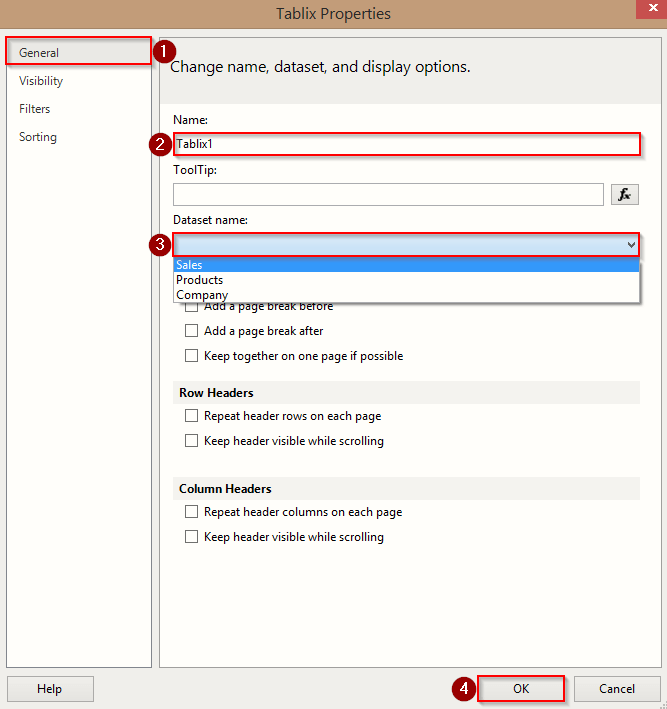
Task: Click the Name field containing Tablix1
Action: [x=405, y=144]
